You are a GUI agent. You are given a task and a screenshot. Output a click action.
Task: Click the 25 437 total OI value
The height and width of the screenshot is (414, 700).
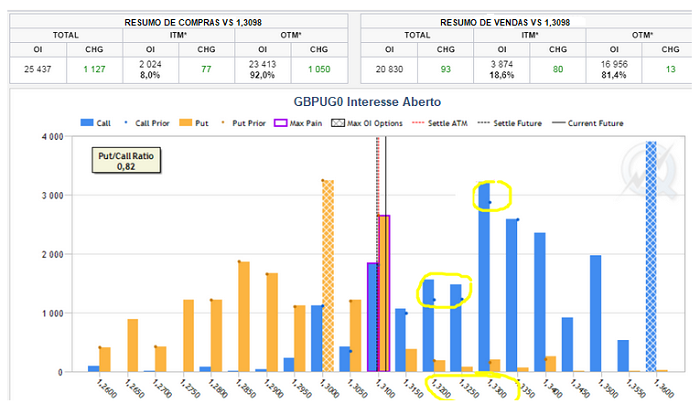pos(36,69)
